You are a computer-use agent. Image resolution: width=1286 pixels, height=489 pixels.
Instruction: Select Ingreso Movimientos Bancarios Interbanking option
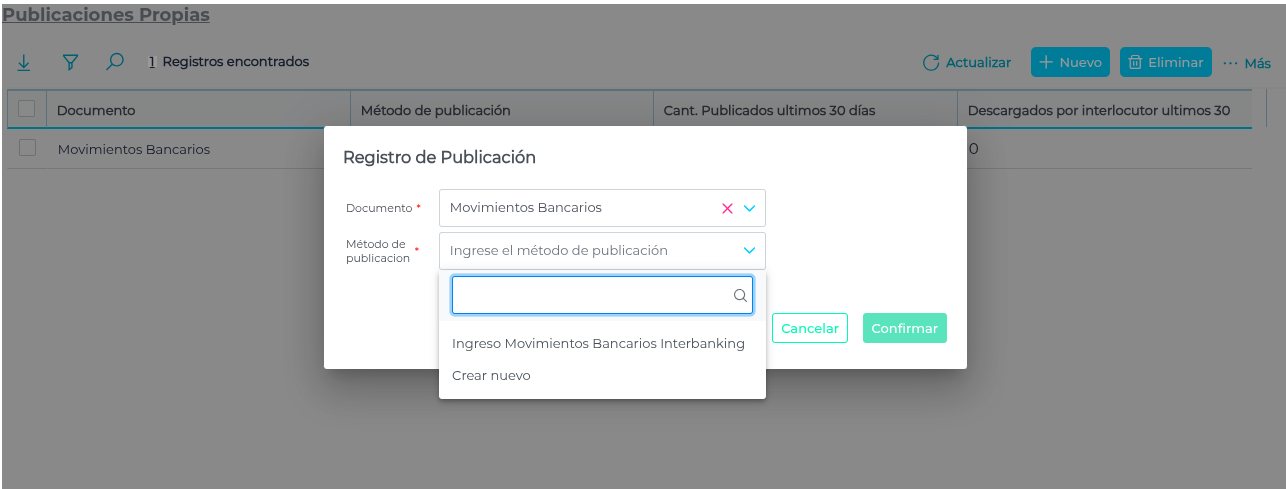point(602,343)
